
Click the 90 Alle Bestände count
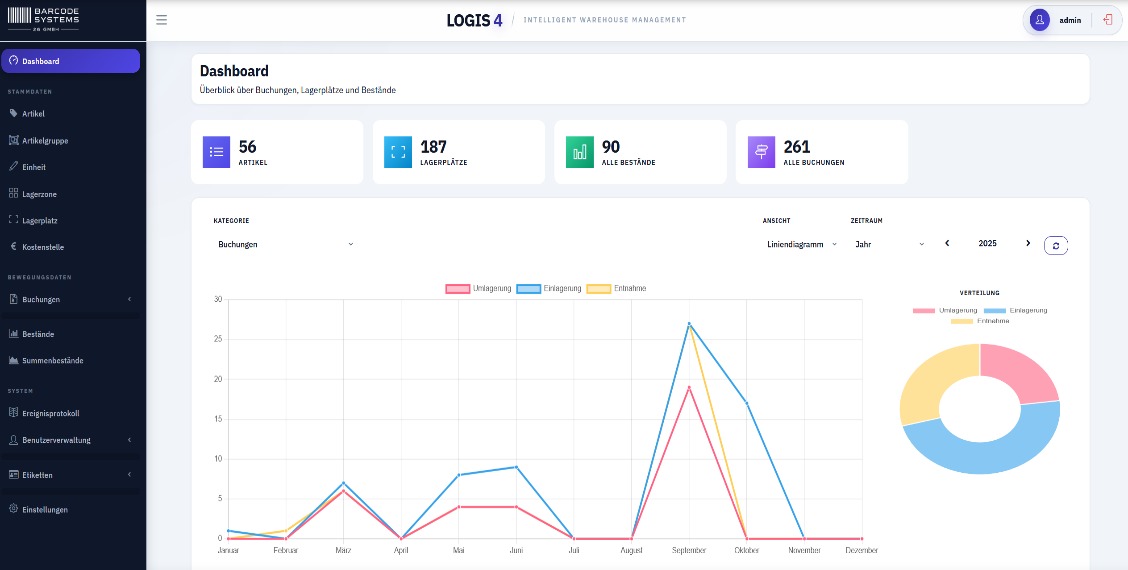(611, 147)
